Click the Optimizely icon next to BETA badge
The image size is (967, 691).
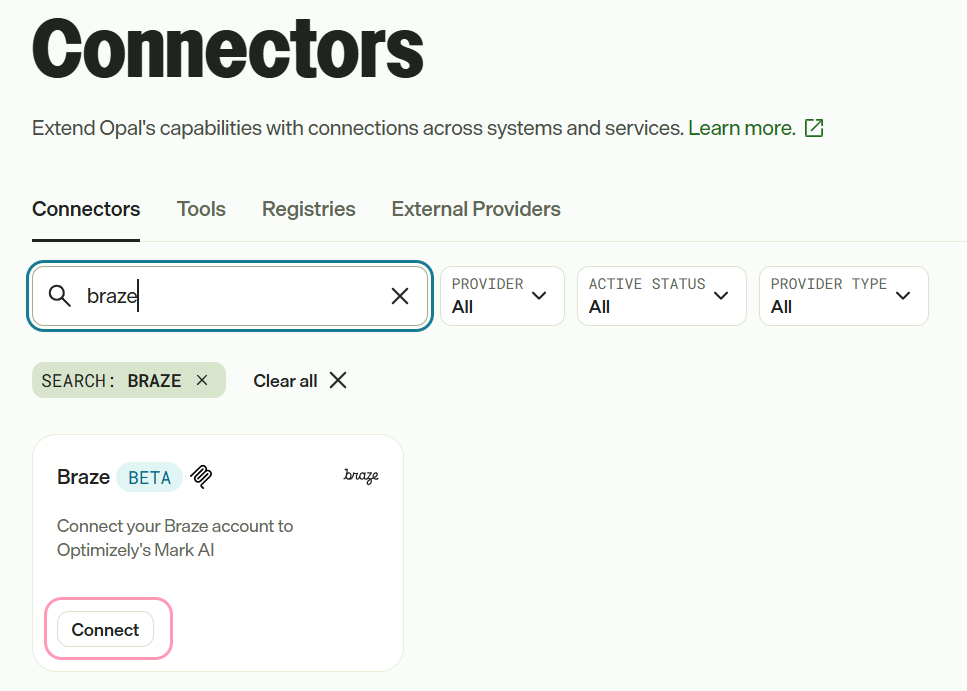(x=201, y=477)
